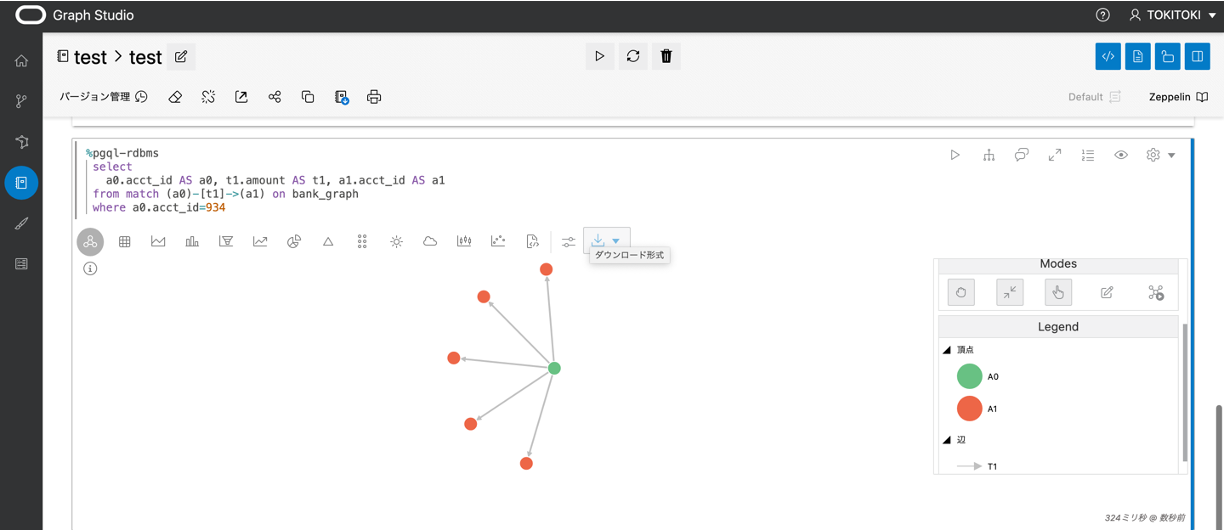Open the TOKITOKI user menu
Image resolution: width=1224 pixels, height=530 pixels.
pos(1172,15)
